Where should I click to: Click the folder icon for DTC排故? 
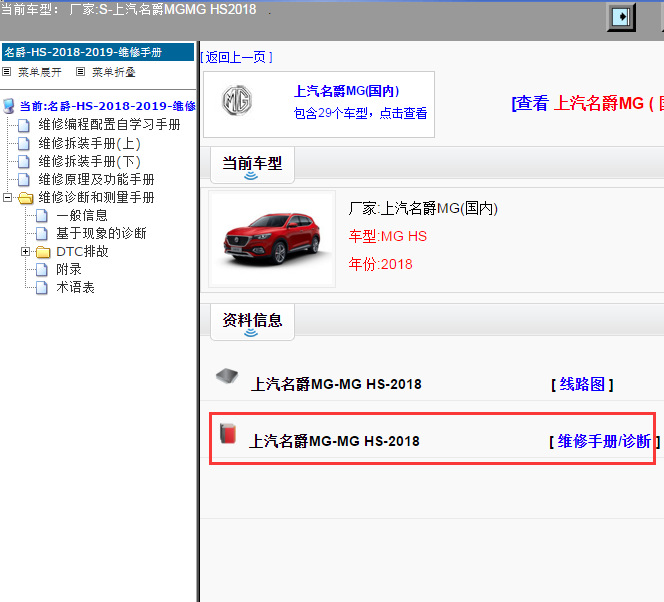click(x=43, y=252)
